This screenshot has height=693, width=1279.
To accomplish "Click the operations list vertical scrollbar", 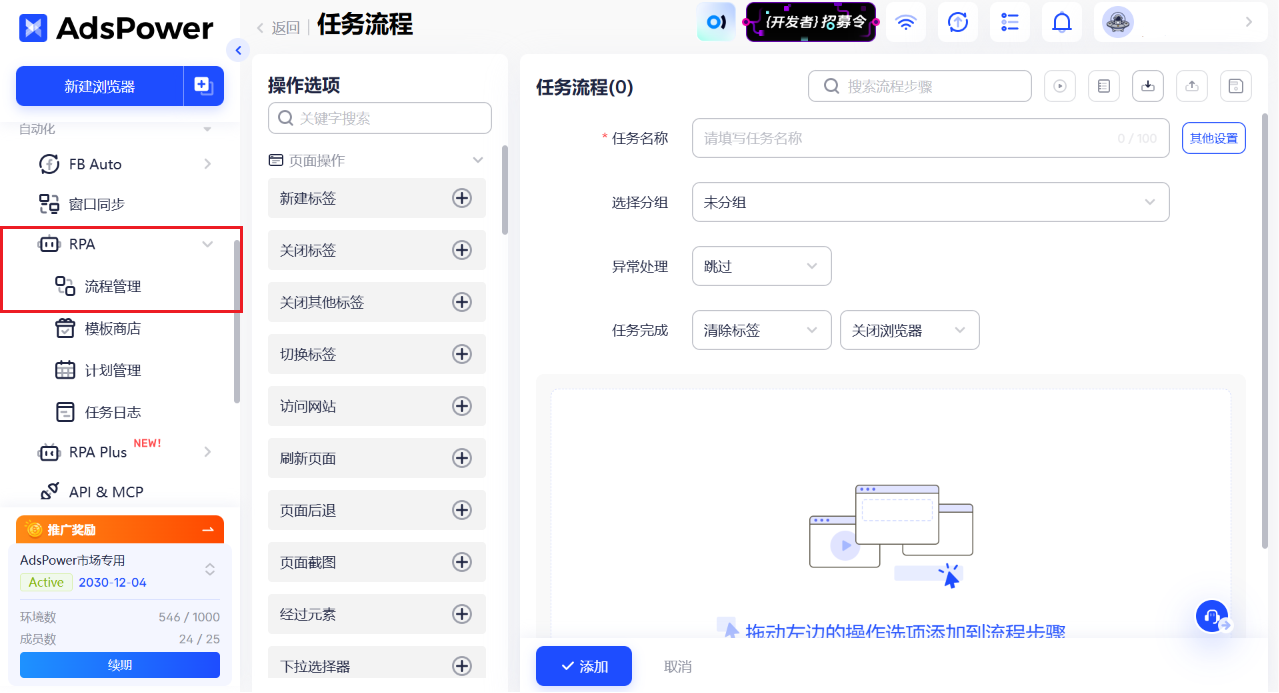I will pos(505,190).
